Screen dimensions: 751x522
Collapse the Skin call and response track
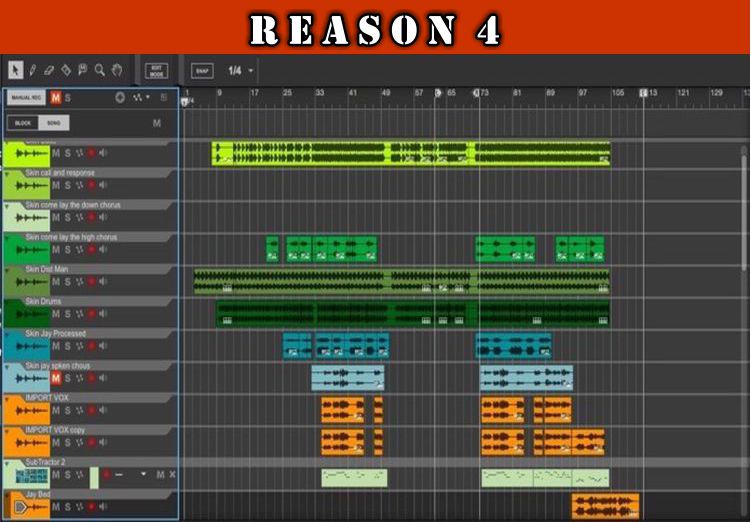click(x=7, y=174)
